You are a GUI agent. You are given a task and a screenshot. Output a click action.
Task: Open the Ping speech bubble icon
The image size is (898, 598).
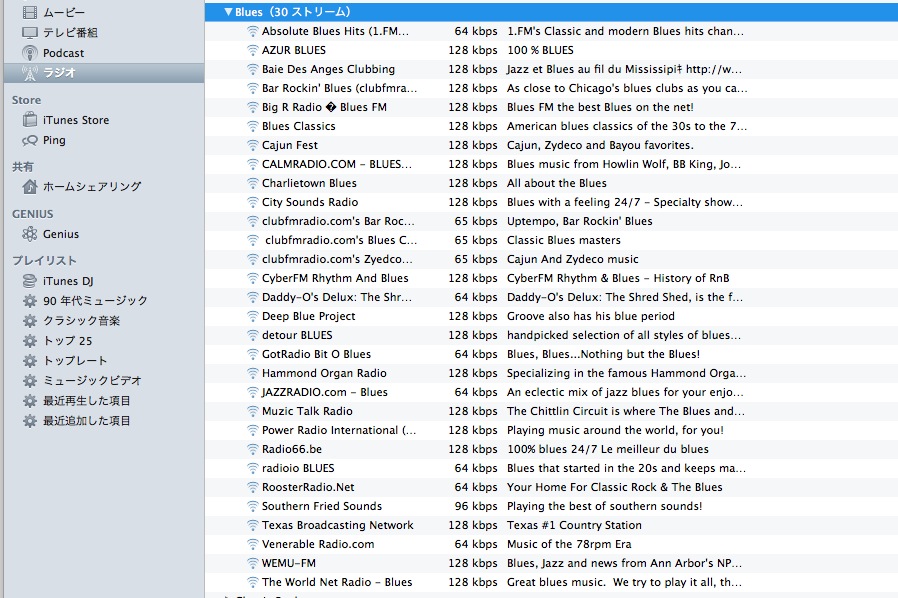(30, 140)
